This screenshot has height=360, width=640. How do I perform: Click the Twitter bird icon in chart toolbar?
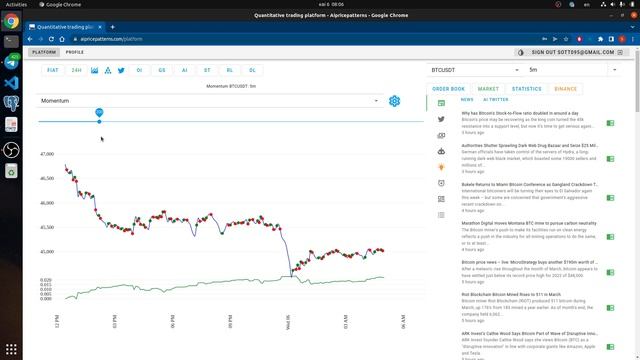coord(121,70)
